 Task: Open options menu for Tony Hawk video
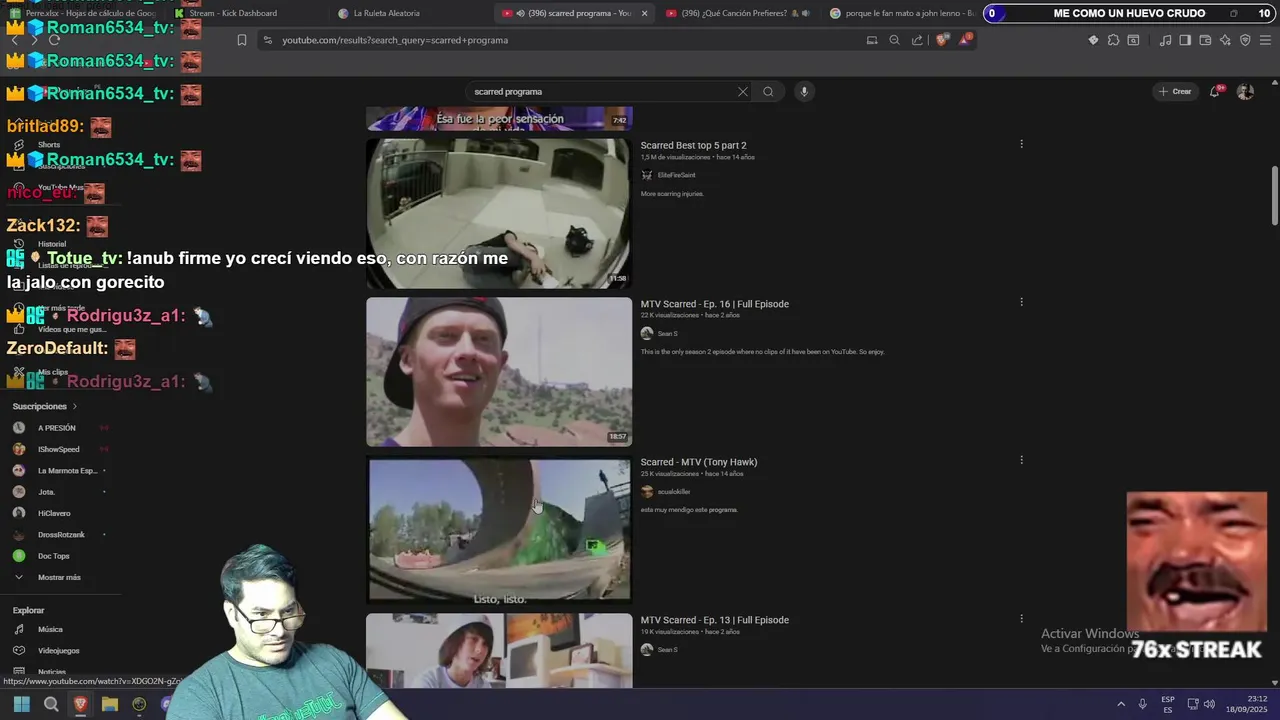coord(1021,460)
